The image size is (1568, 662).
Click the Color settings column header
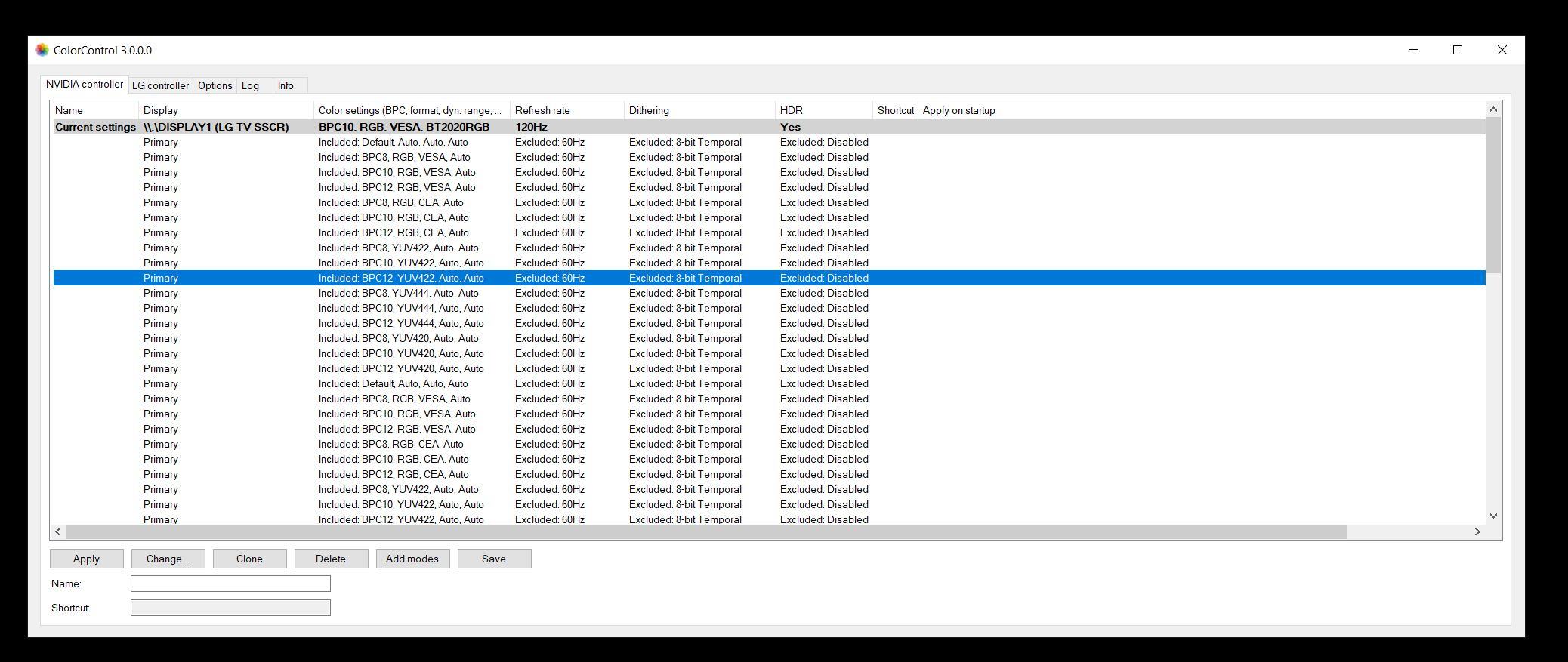click(412, 110)
